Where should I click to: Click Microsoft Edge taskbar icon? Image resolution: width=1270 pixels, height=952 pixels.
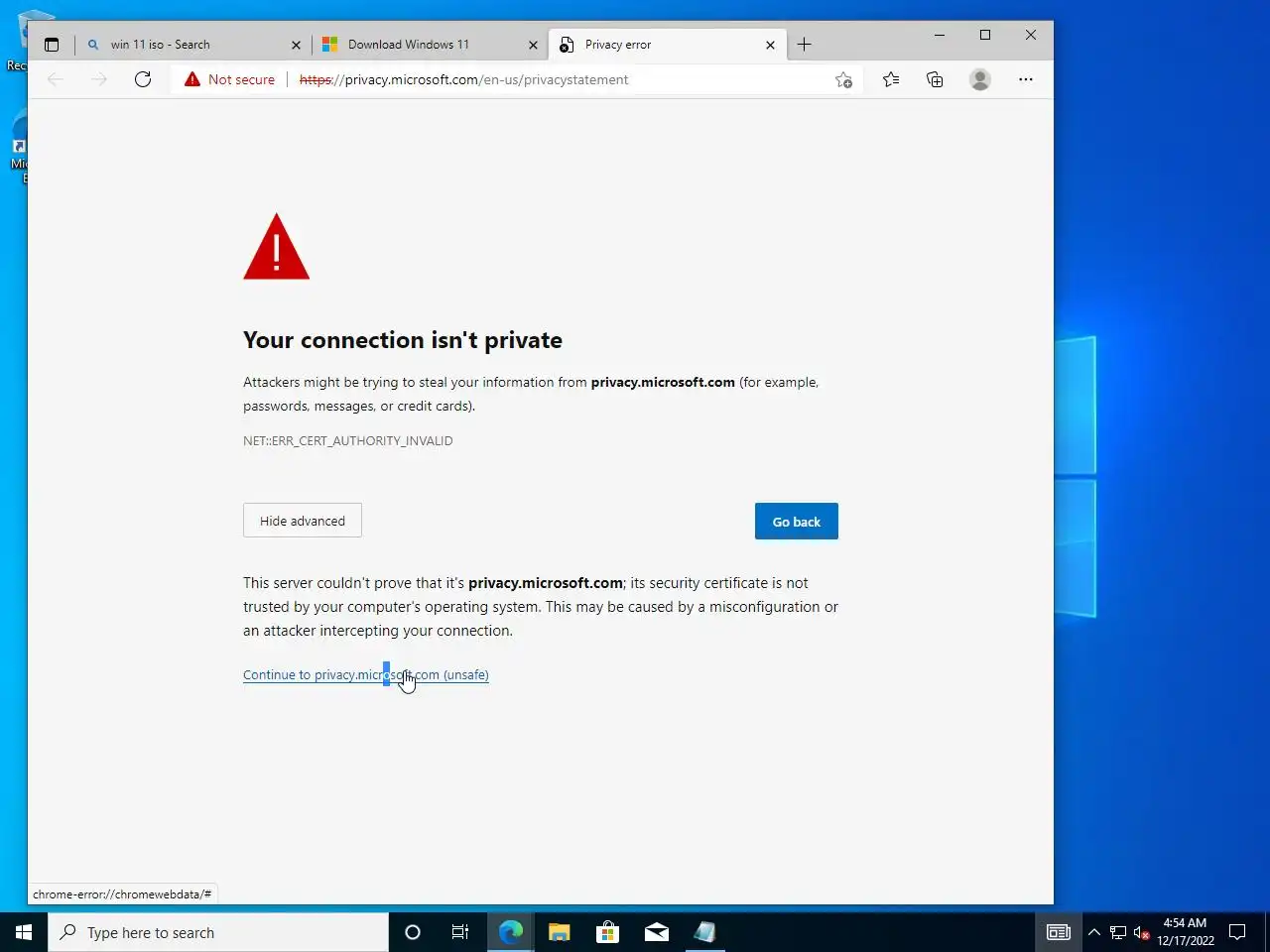click(x=510, y=932)
